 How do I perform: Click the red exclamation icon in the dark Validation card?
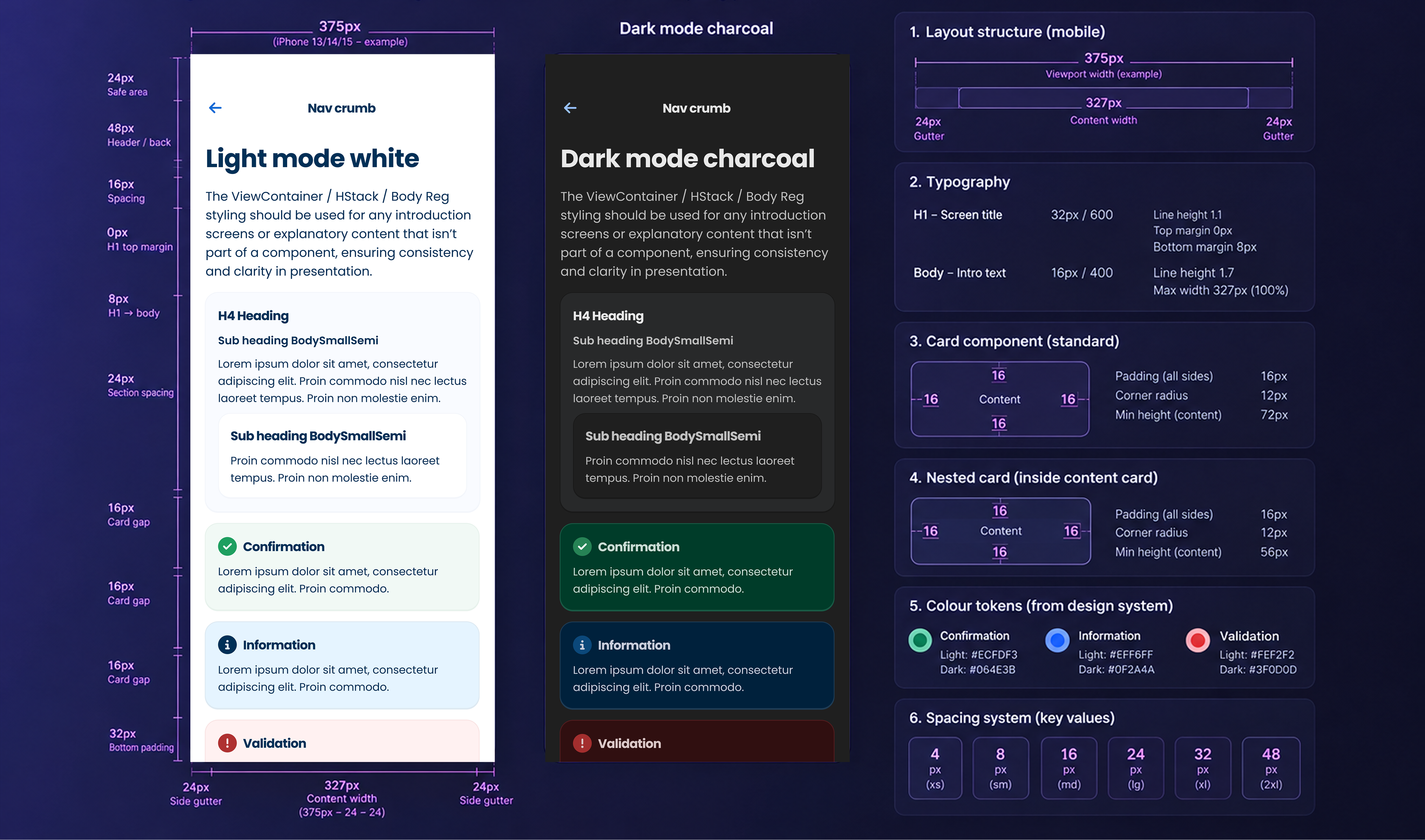(x=582, y=743)
